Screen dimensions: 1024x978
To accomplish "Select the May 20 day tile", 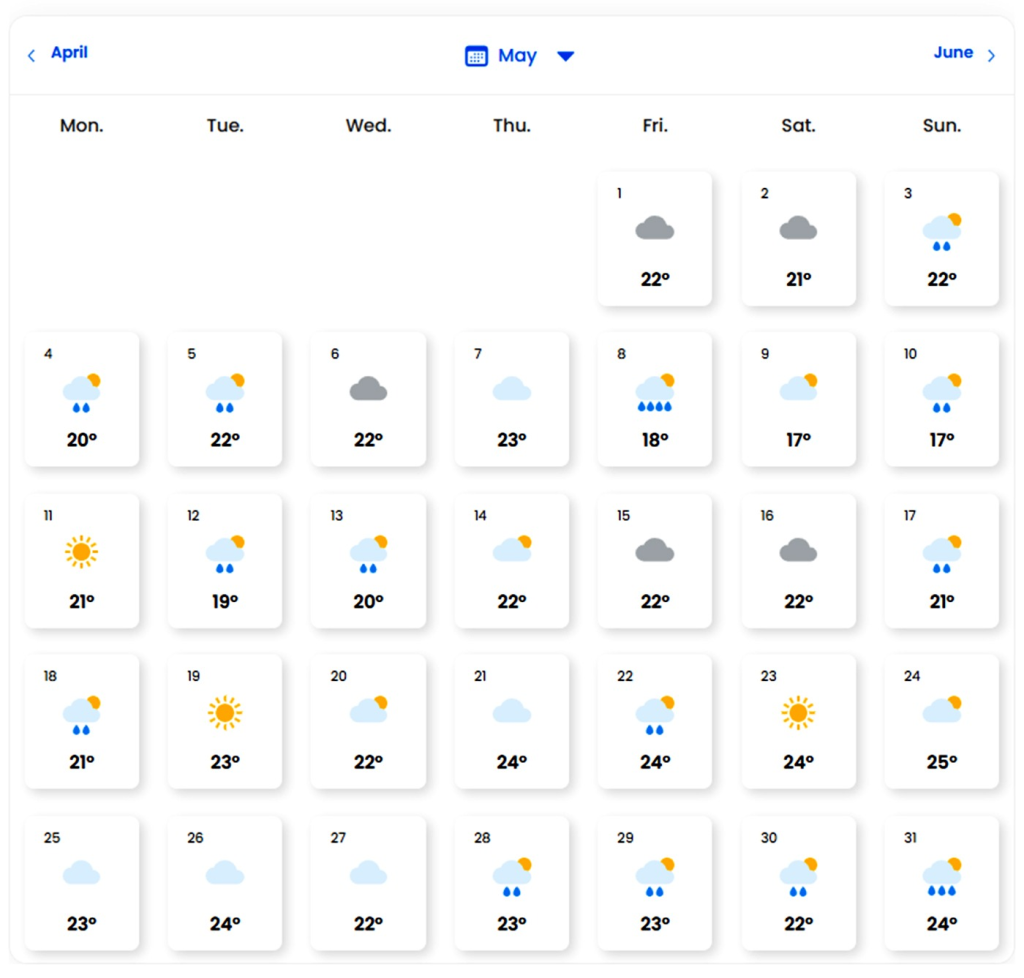I will tap(368, 721).
